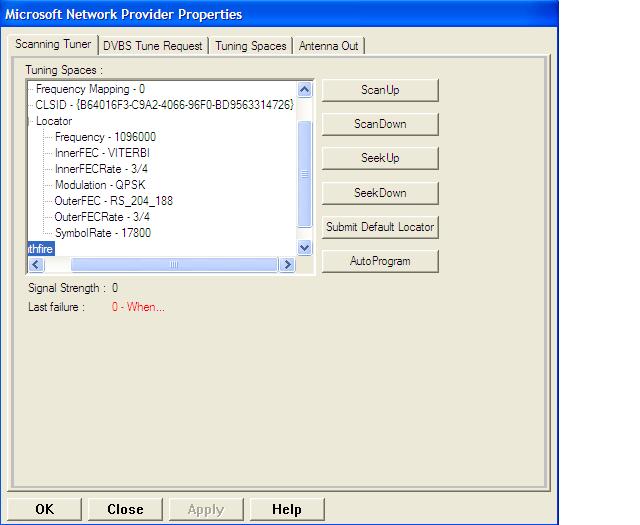Image resolution: width=640 pixels, height=525 pixels.
Task: Collapse the Locator tree node
Action: coord(29,121)
